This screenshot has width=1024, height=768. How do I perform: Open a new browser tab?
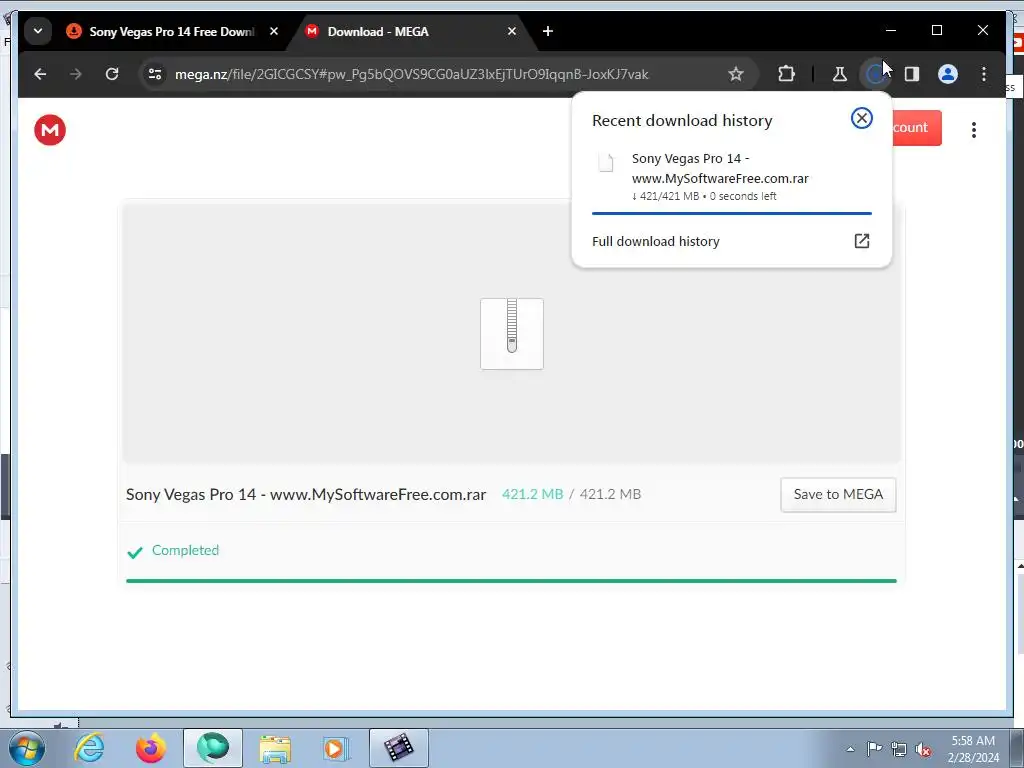pos(548,31)
